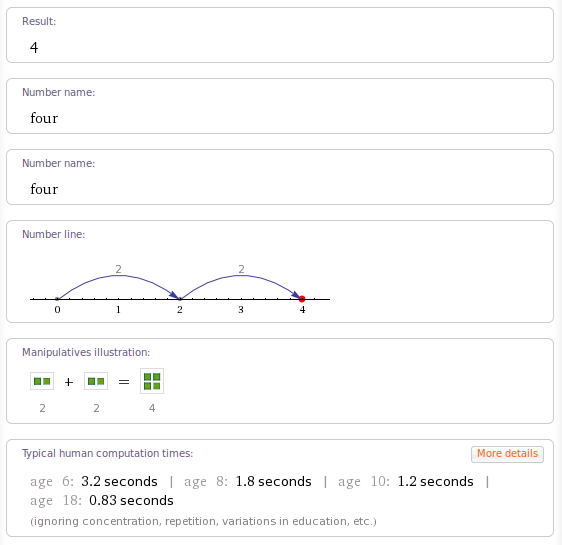This screenshot has width=562, height=545.
Task: Click the equals sign in manipulatives illustration
Action: pos(124,382)
